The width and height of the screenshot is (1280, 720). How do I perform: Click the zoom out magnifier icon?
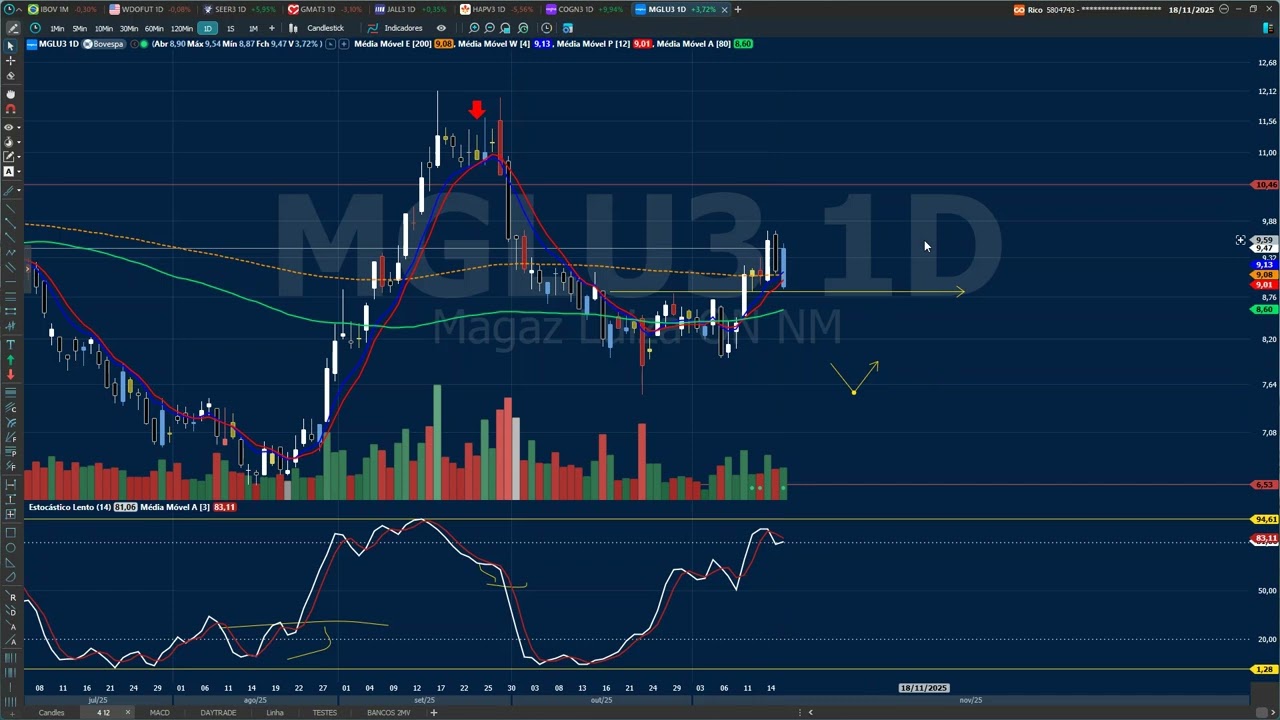coord(489,28)
